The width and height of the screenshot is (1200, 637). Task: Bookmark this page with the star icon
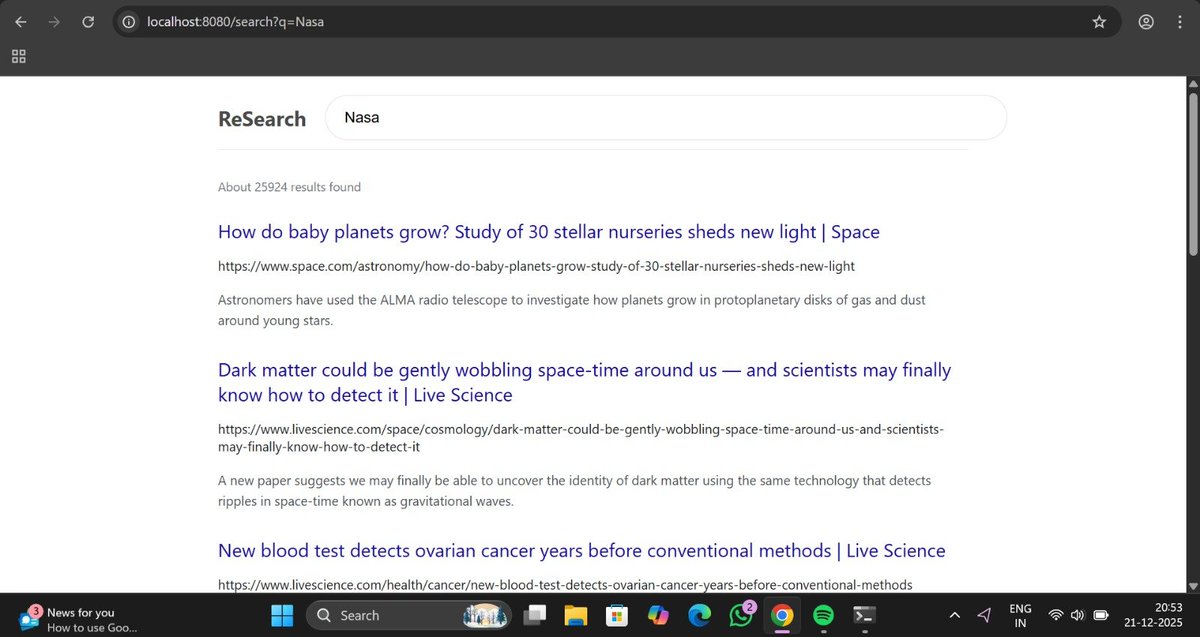click(x=1099, y=22)
